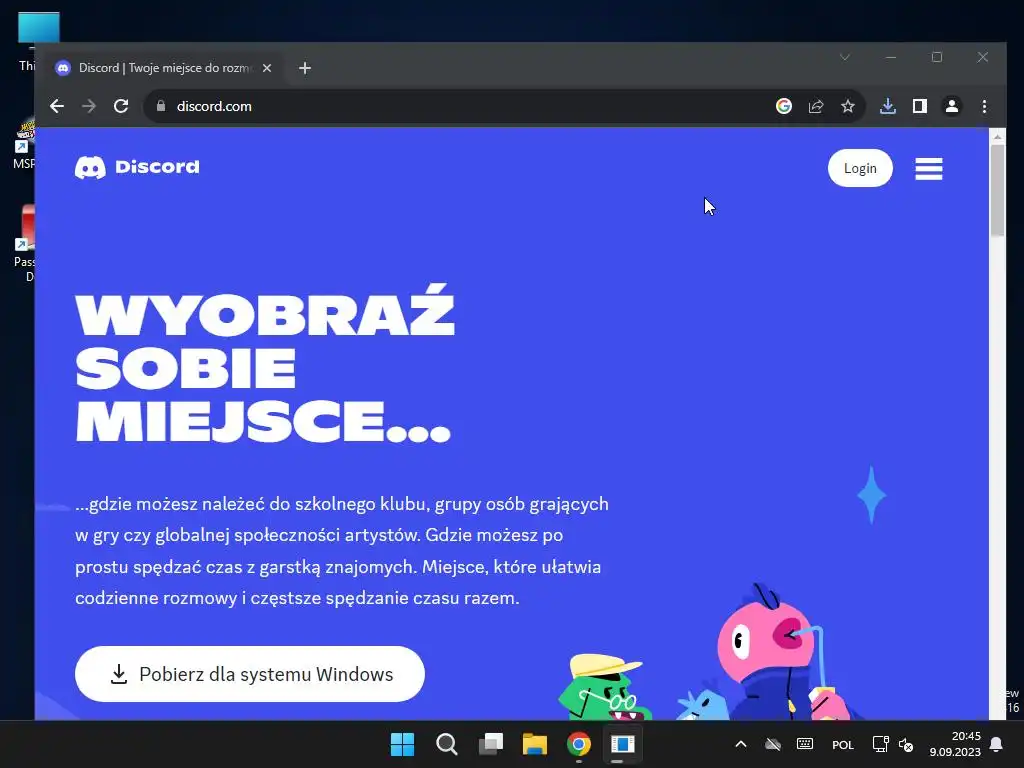Image resolution: width=1024 pixels, height=768 pixels.
Task: Click the discord.com address bar
Action: (457, 106)
